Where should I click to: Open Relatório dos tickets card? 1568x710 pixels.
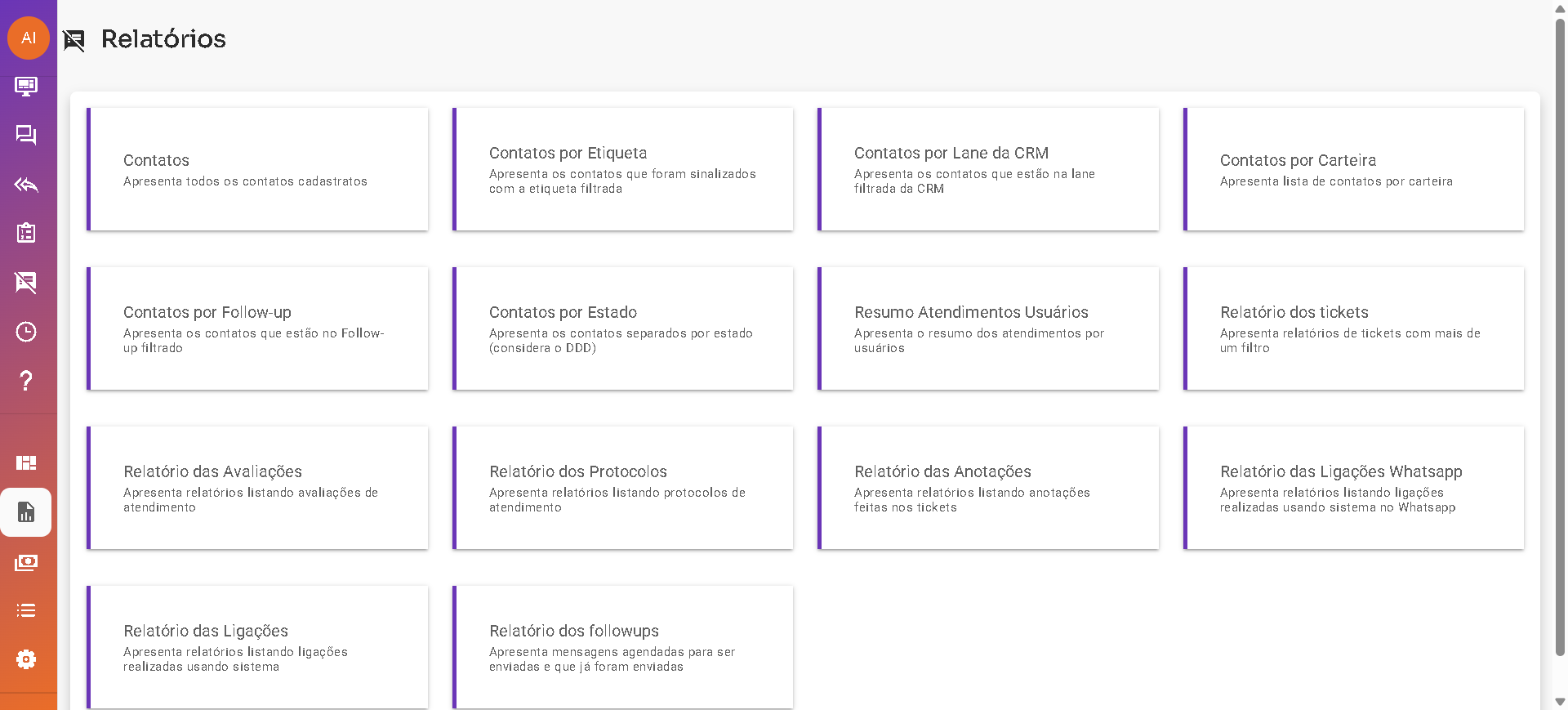(1353, 328)
